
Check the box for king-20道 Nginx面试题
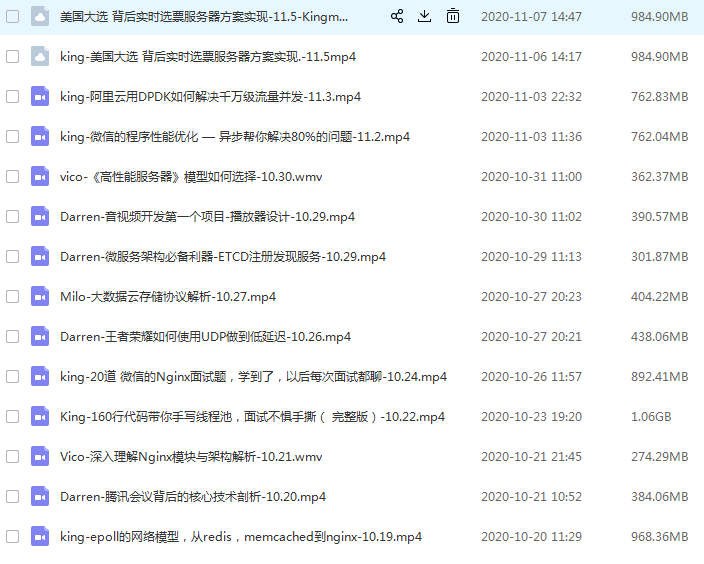[13, 376]
